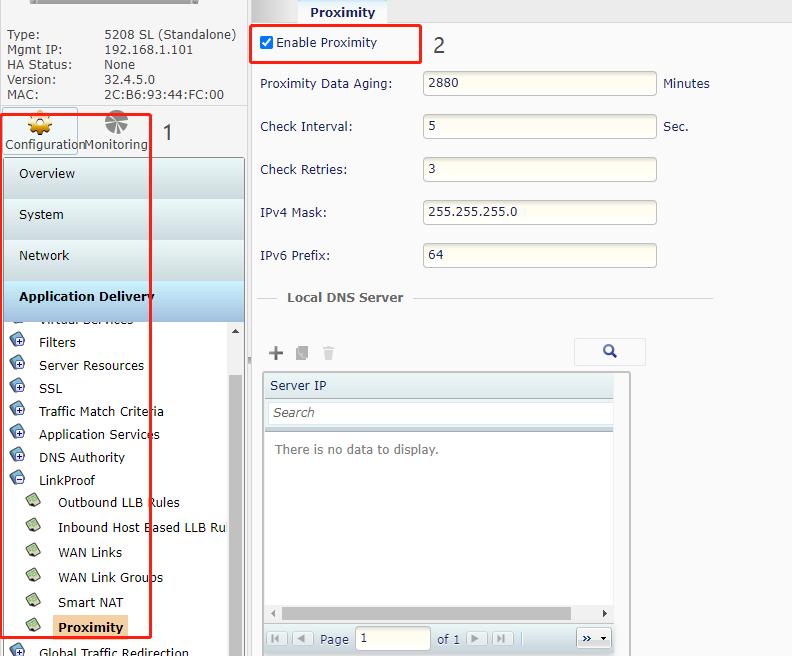Click the table horizontal scrollbar thumb

click(426, 614)
